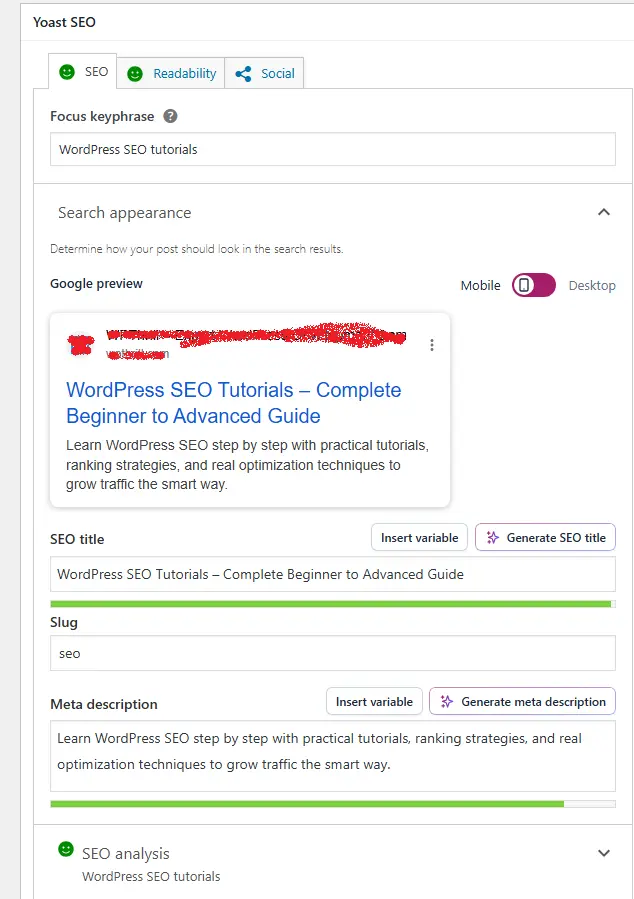Open the three-dot menu in Google preview

click(432, 345)
